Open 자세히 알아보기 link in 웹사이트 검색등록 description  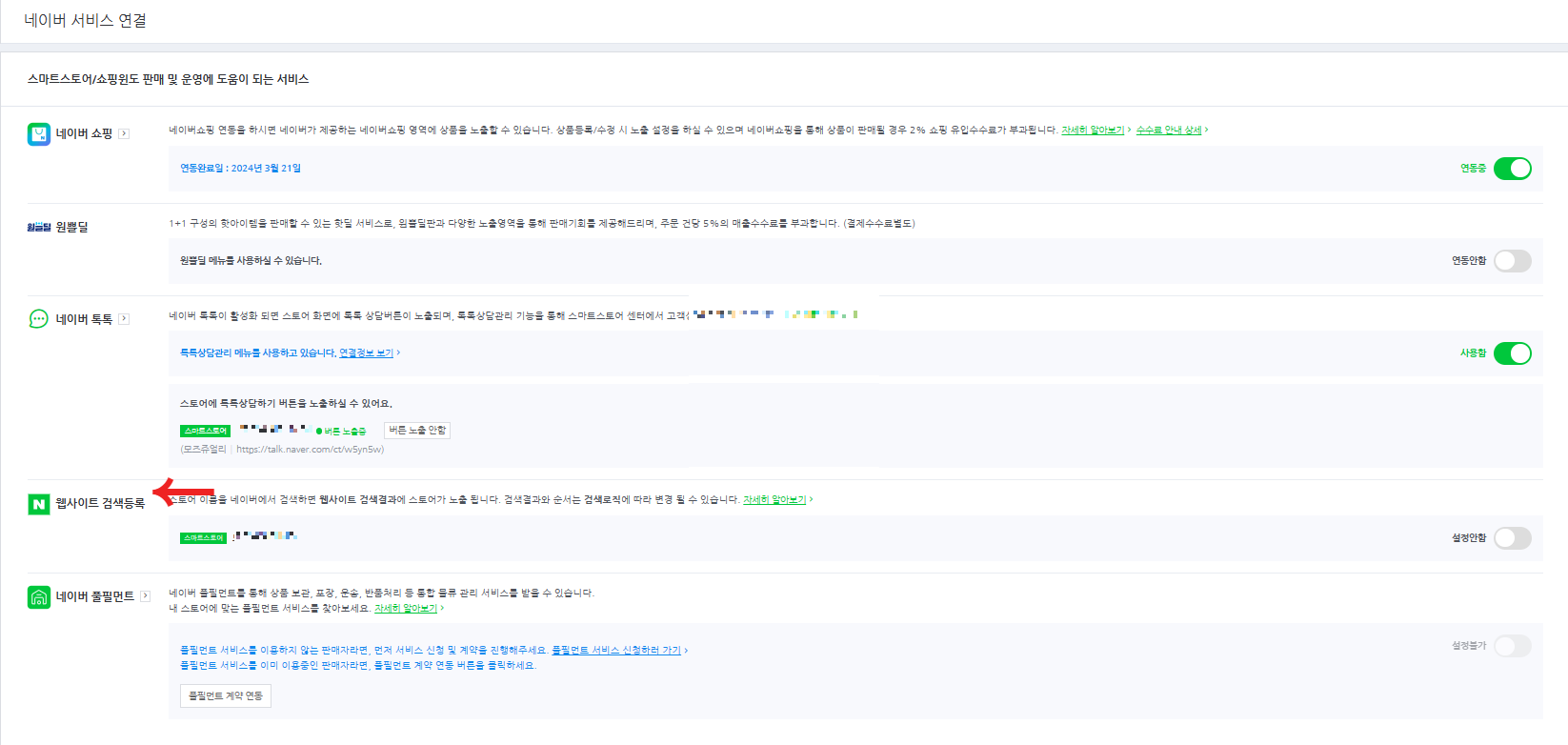coord(774,499)
